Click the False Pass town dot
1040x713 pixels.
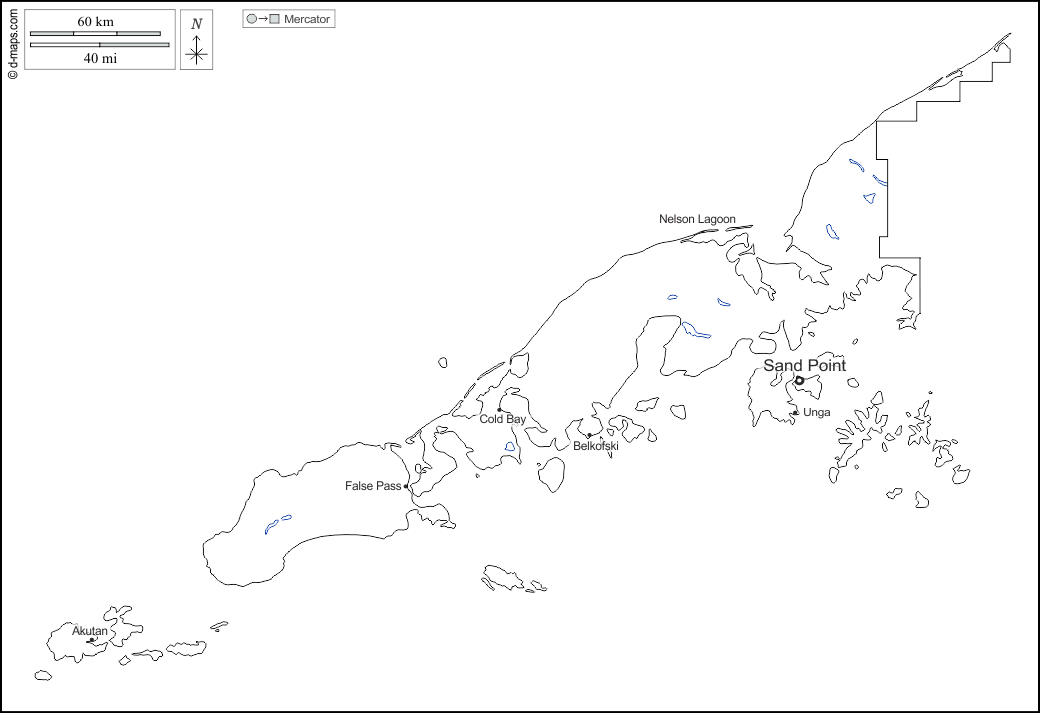406,487
